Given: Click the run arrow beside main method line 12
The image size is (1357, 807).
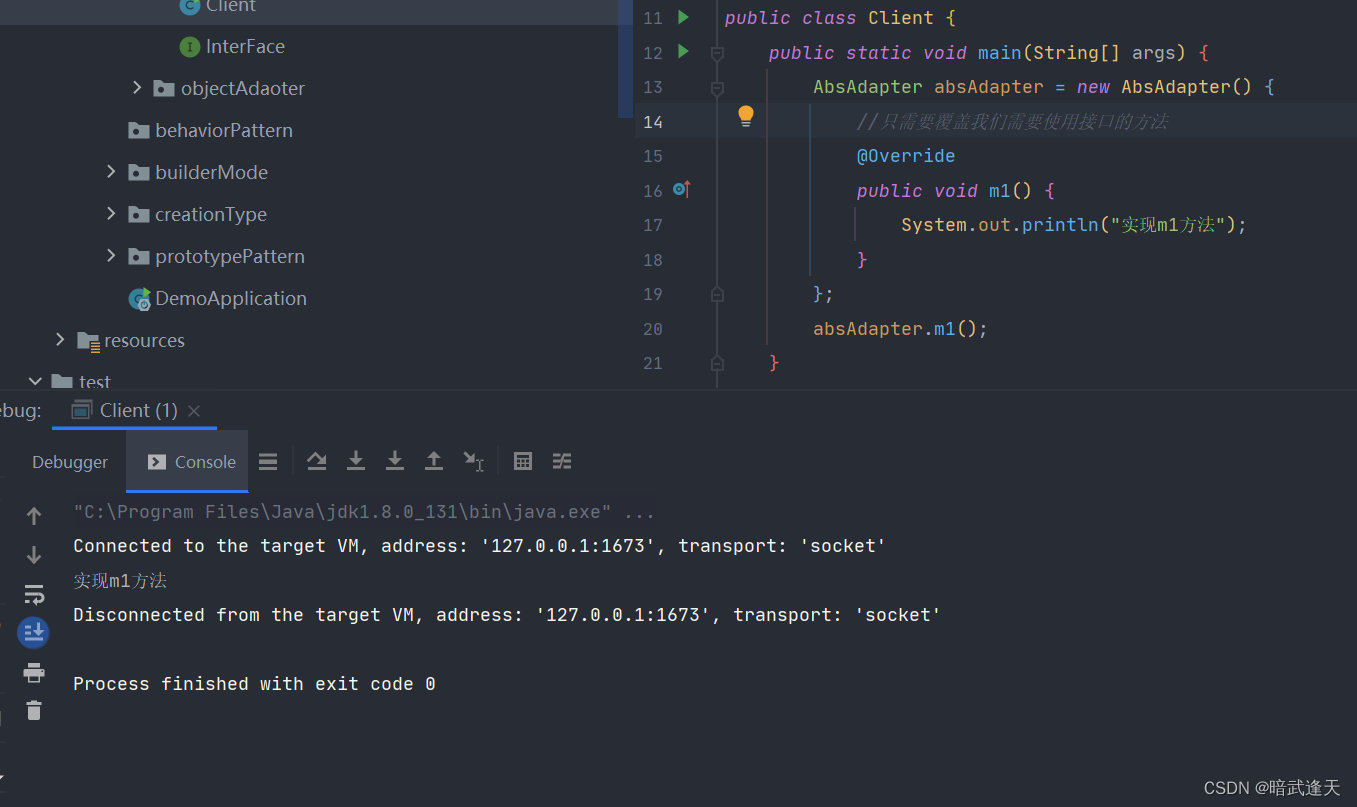Looking at the screenshot, I should click(x=683, y=51).
